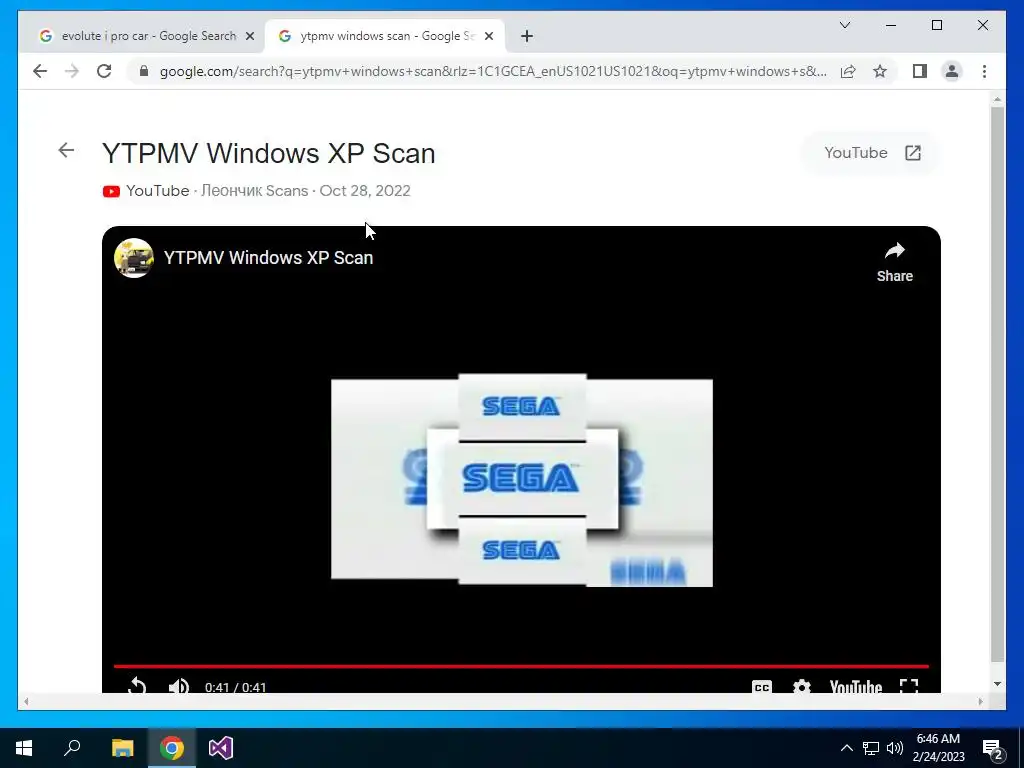The image size is (1024, 768).
Task: Click the padlock site info icon
Action: [x=144, y=71]
